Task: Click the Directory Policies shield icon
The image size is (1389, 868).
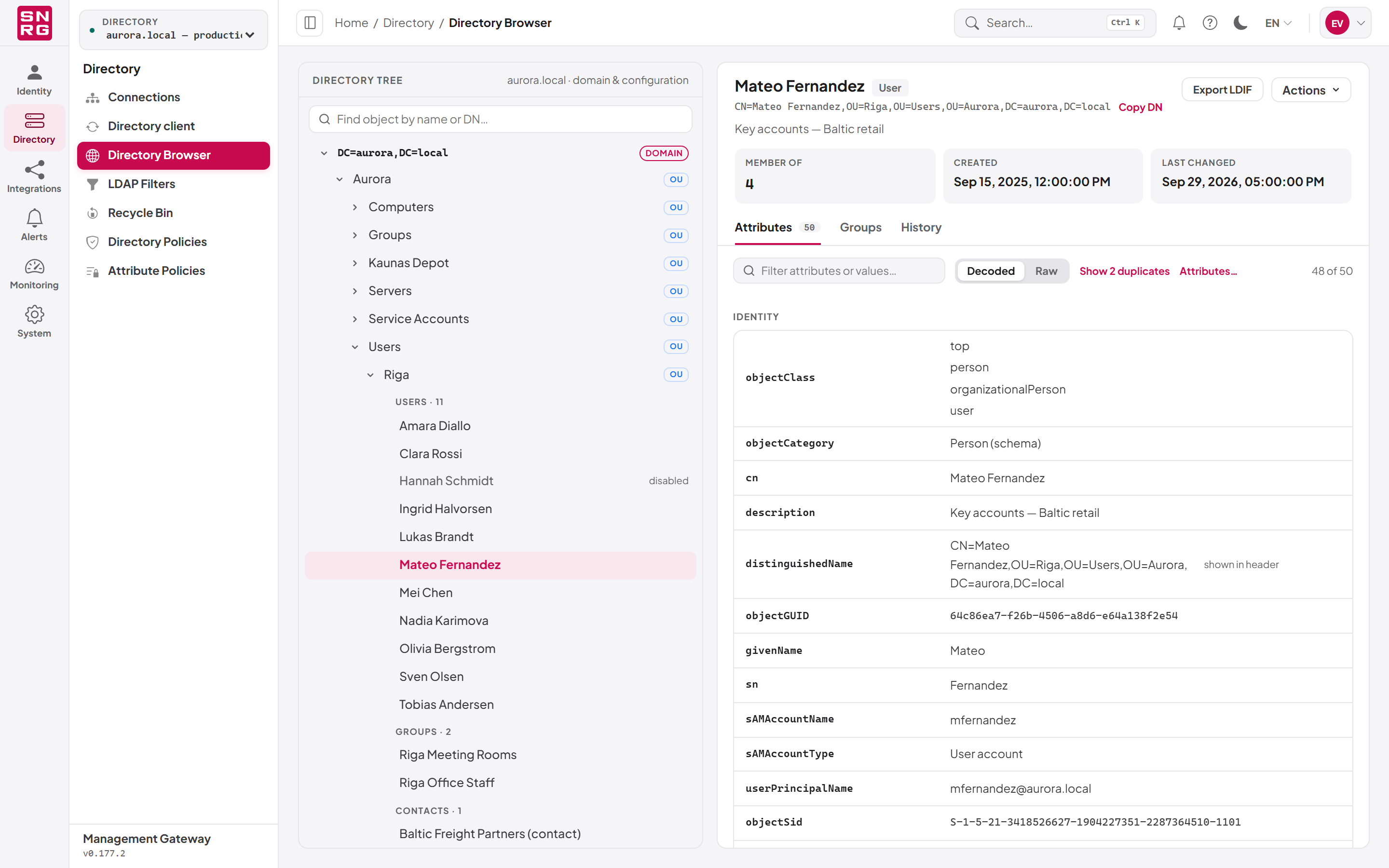Action: (x=93, y=242)
